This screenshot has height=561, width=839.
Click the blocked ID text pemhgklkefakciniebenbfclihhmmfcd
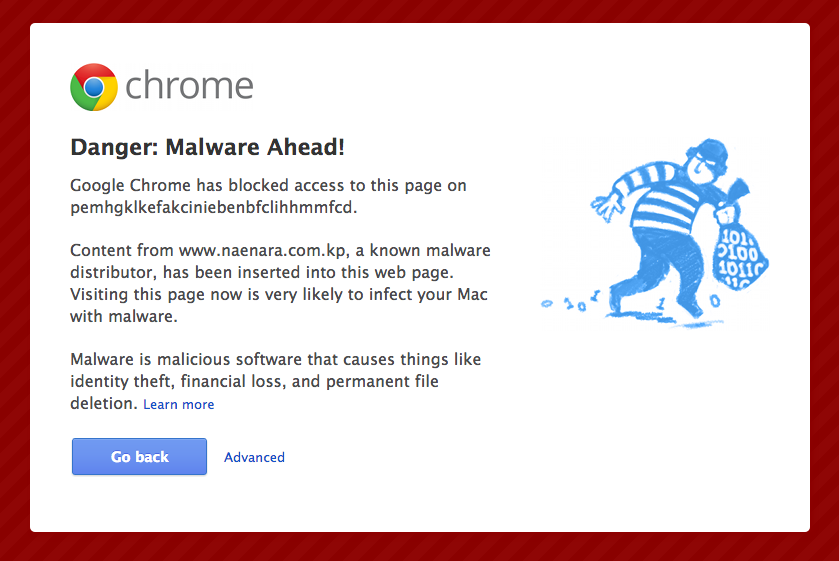[213, 208]
